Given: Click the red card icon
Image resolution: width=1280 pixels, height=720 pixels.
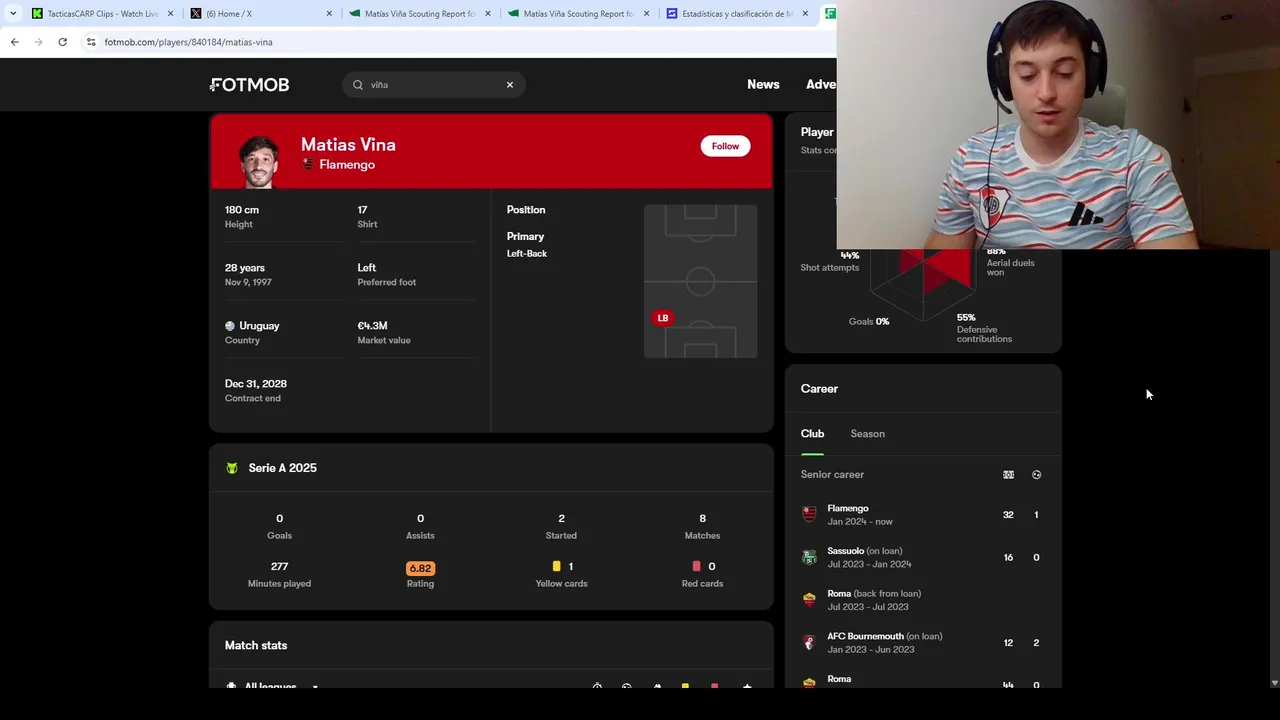Looking at the screenshot, I should (697, 566).
